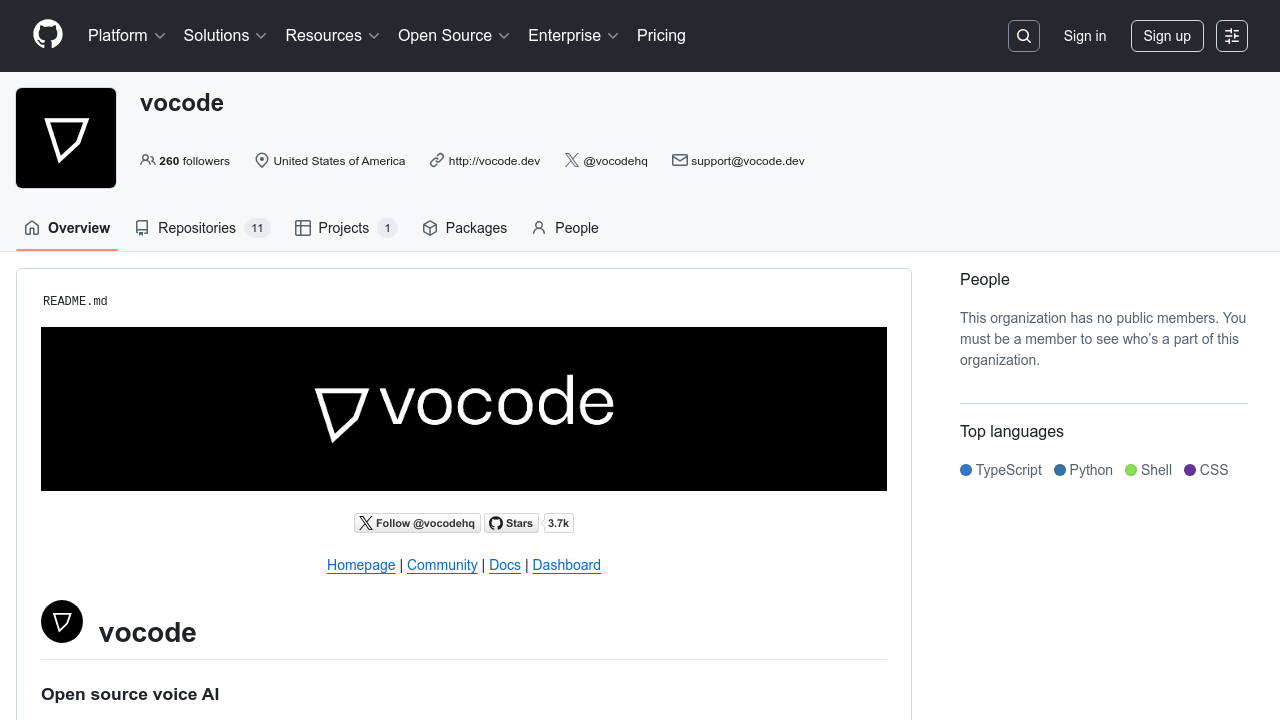This screenshot has height=720, width=1280.
Task: Click the People person icon
Action: pyautogui.click(x=538, y=228)
